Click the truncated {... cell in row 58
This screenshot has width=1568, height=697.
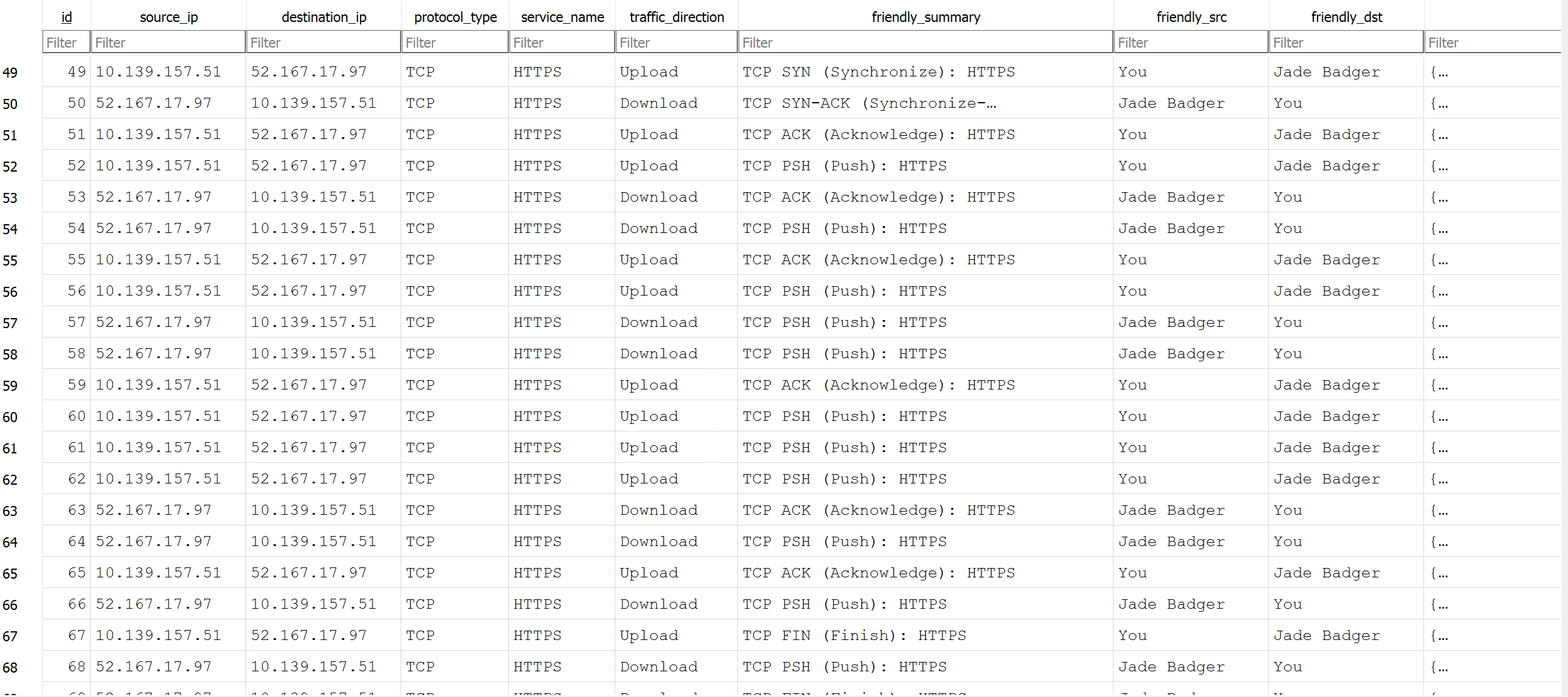tap(1439, 354)
